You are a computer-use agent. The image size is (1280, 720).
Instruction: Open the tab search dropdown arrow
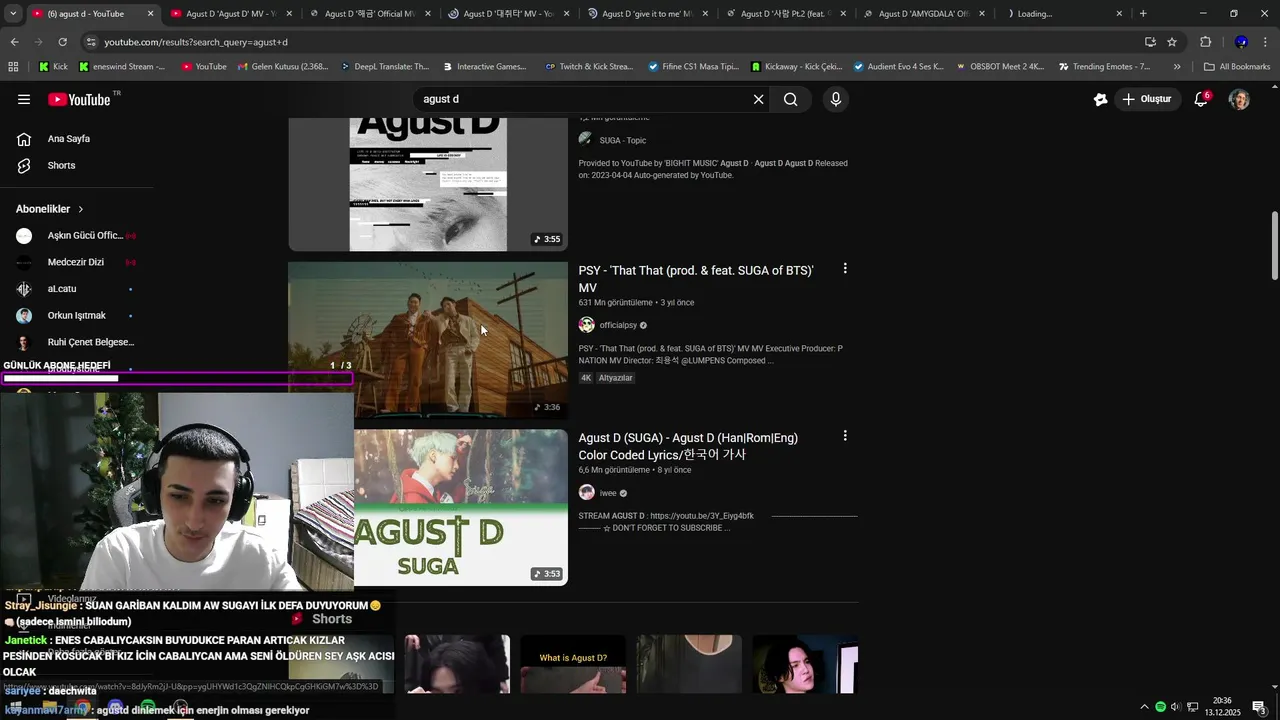[13, 14]
